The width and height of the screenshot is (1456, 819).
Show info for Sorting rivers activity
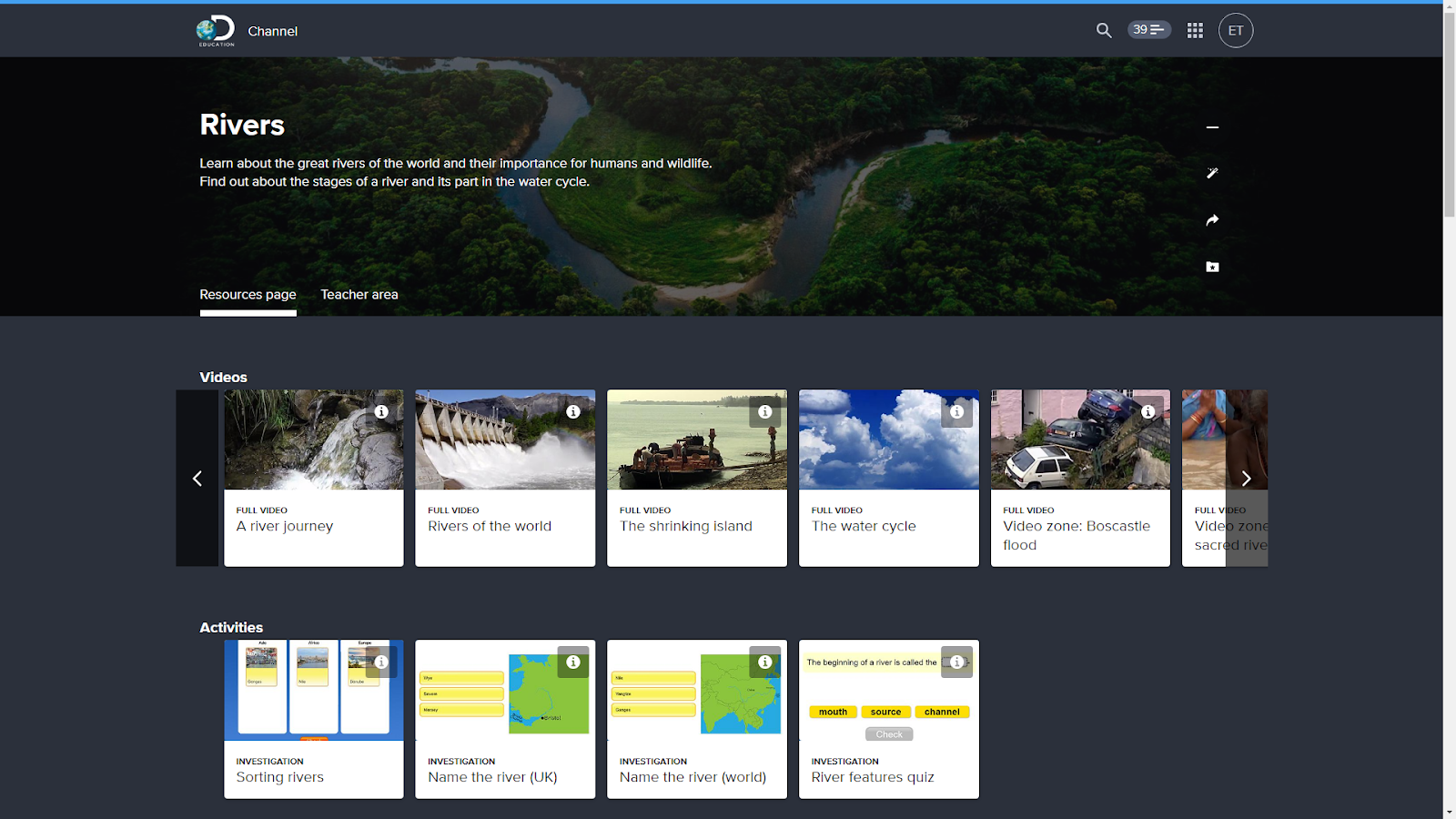pos(381,662)
